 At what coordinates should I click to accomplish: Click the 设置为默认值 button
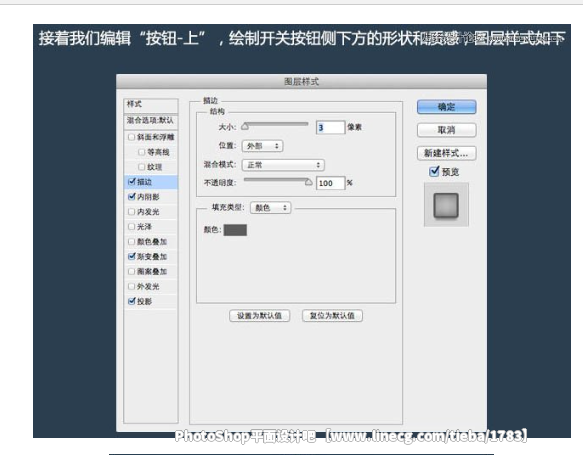click(260, 316)
